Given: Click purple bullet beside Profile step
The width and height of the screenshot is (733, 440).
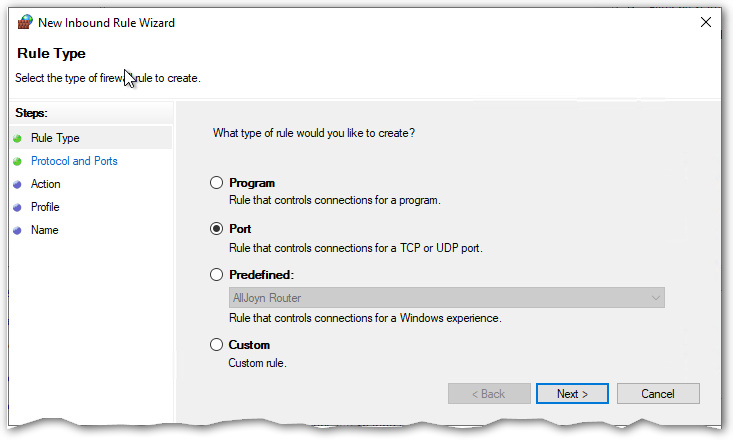Looking at the screenshot, I should pyautogui.click(x=17, y=207).
